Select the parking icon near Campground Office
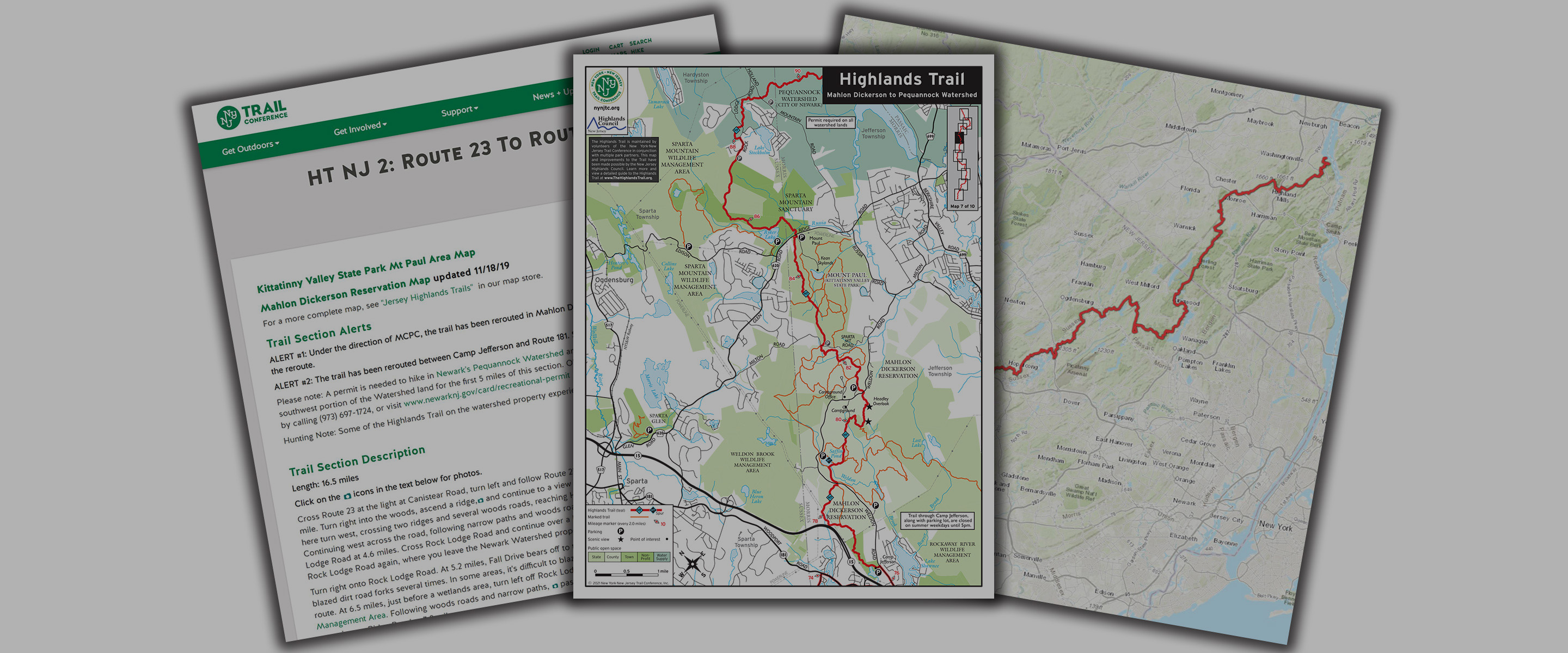Screen dimensions: 1568x653 click(x=853, y=387)
